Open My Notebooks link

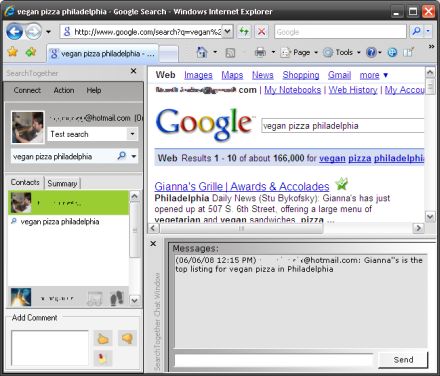[293, 90]
